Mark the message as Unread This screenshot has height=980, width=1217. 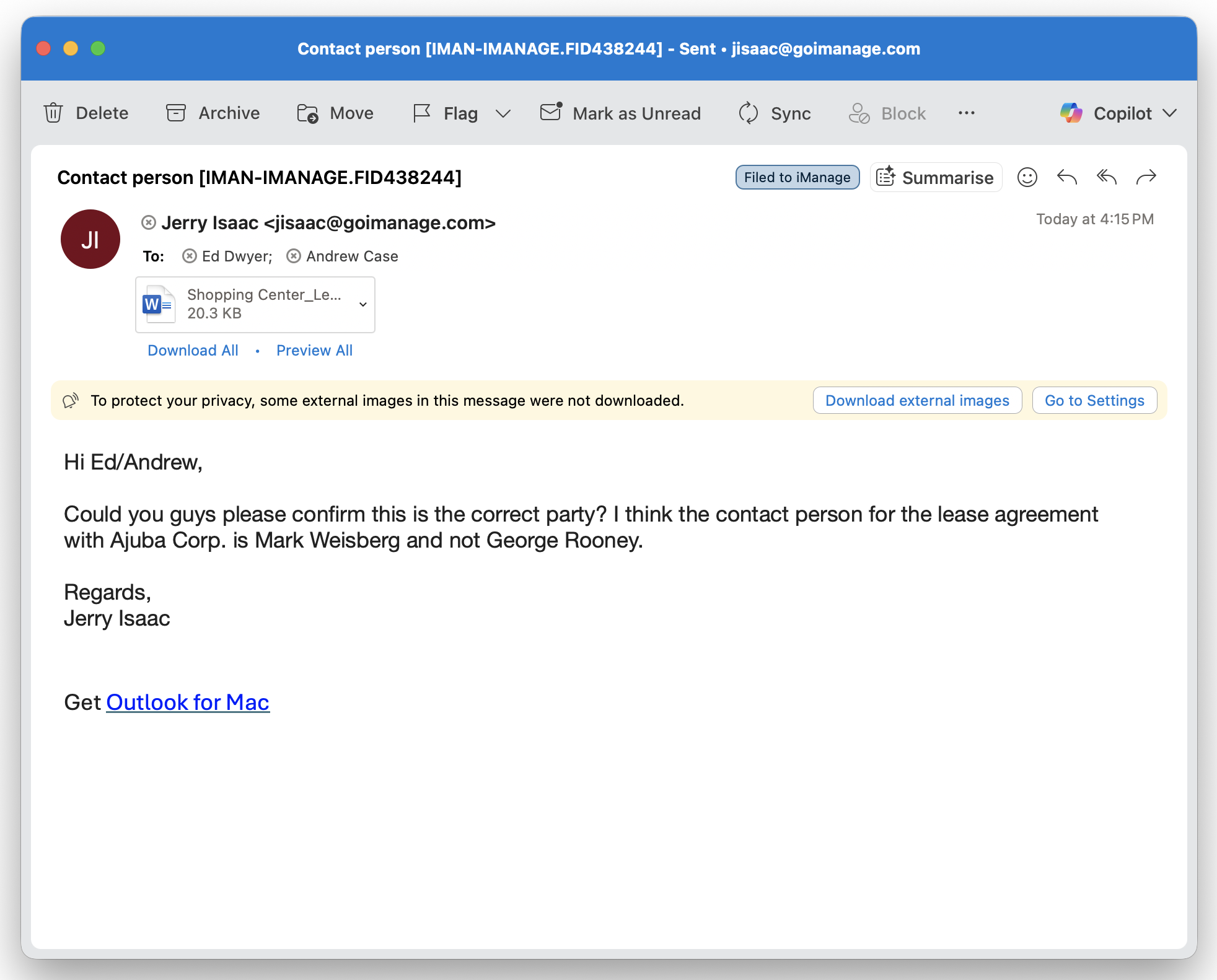(x=620, y=113)
